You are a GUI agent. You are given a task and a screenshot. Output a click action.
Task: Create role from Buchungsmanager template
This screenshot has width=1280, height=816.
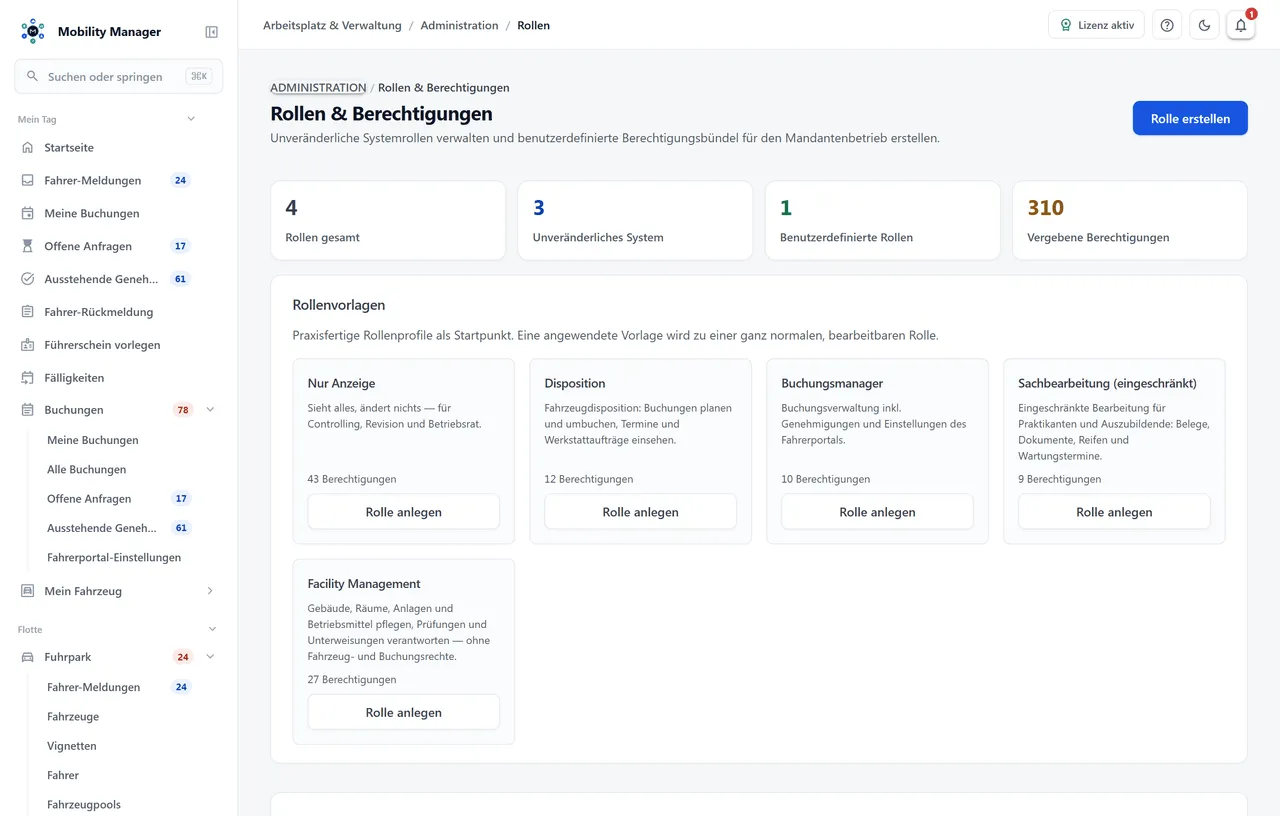[x=878, y=512]
